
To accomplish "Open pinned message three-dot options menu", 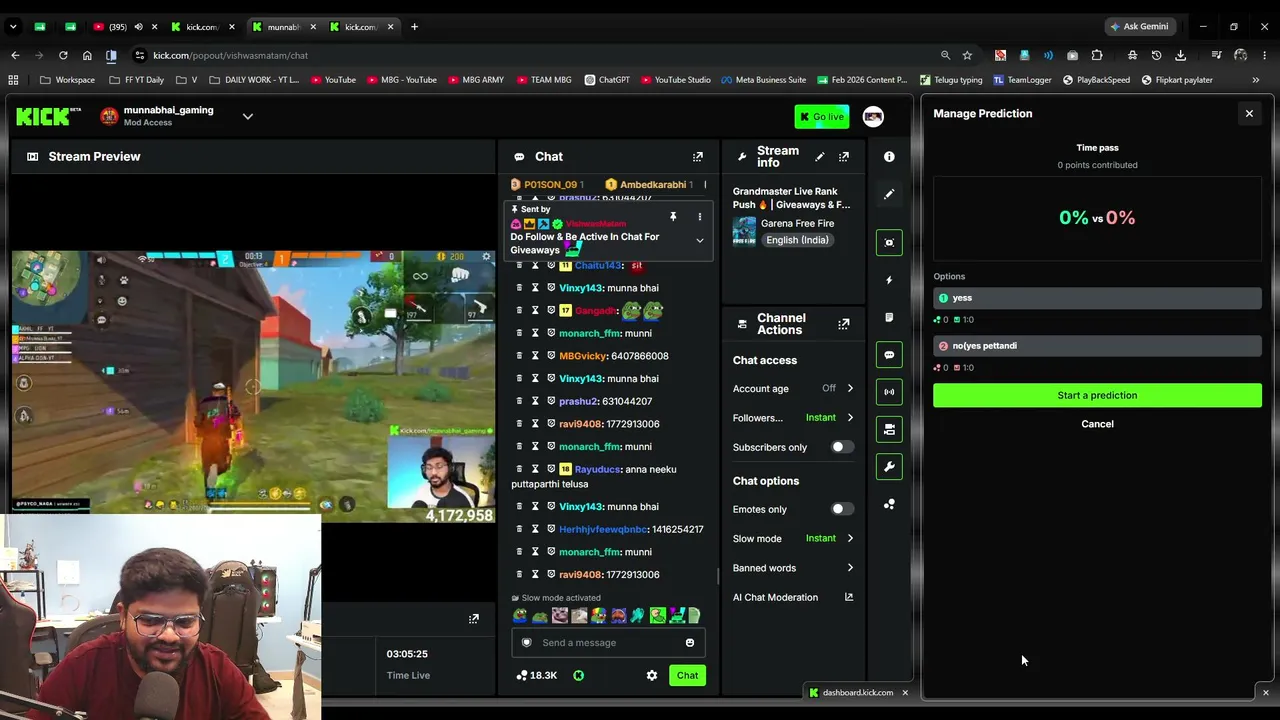I will (x=700, y=217).
